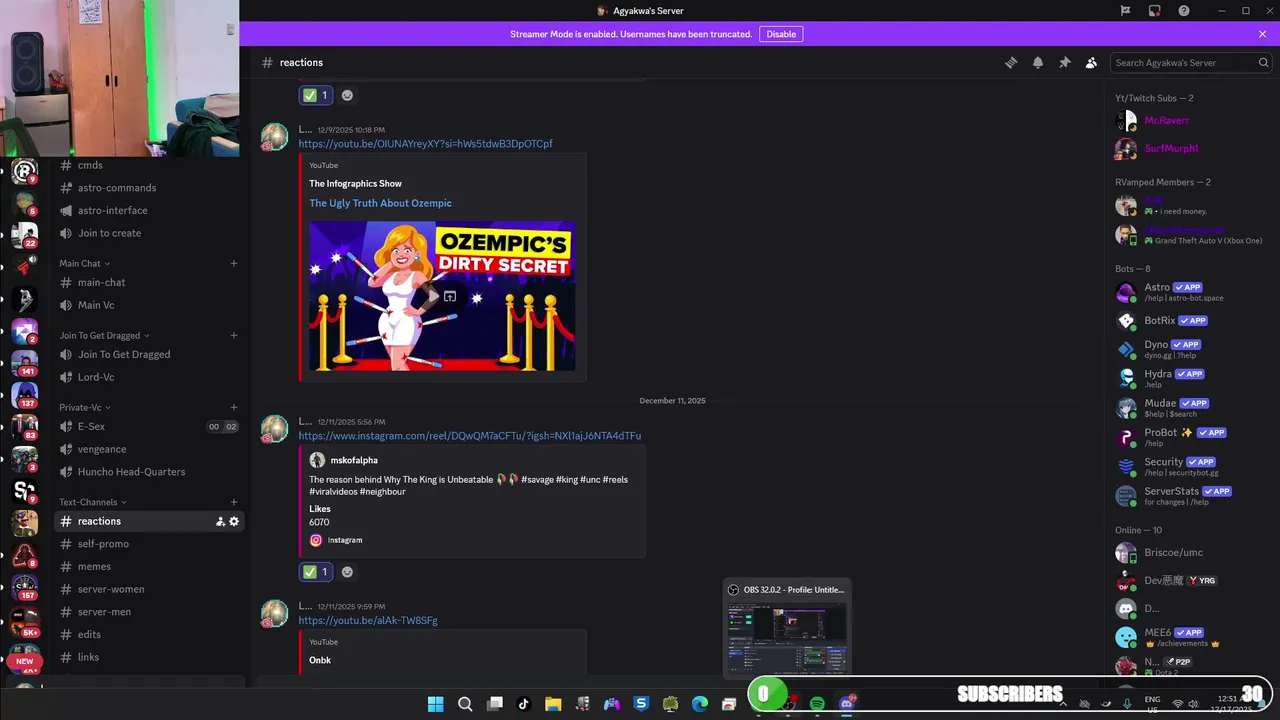Click the Instagram logo in embed footer
1280x720 pixels.
(316, 540)
